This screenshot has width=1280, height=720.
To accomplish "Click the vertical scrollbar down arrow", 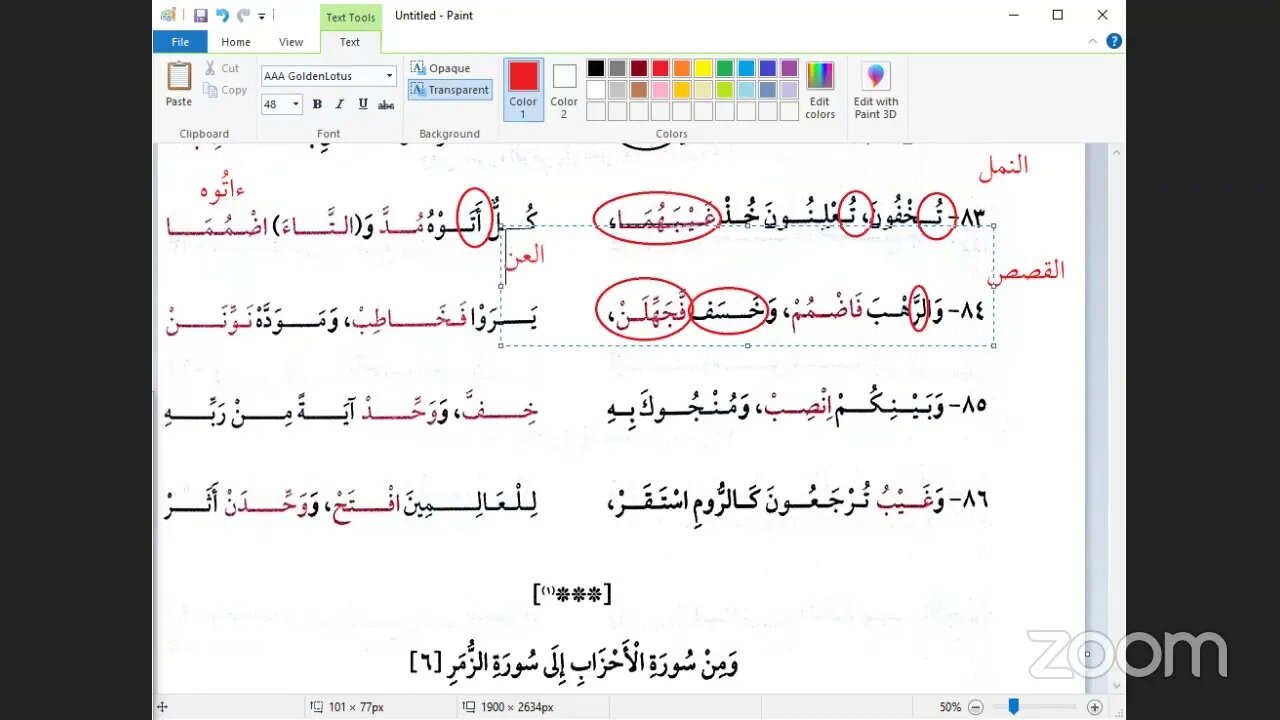I will [1117, 686].
